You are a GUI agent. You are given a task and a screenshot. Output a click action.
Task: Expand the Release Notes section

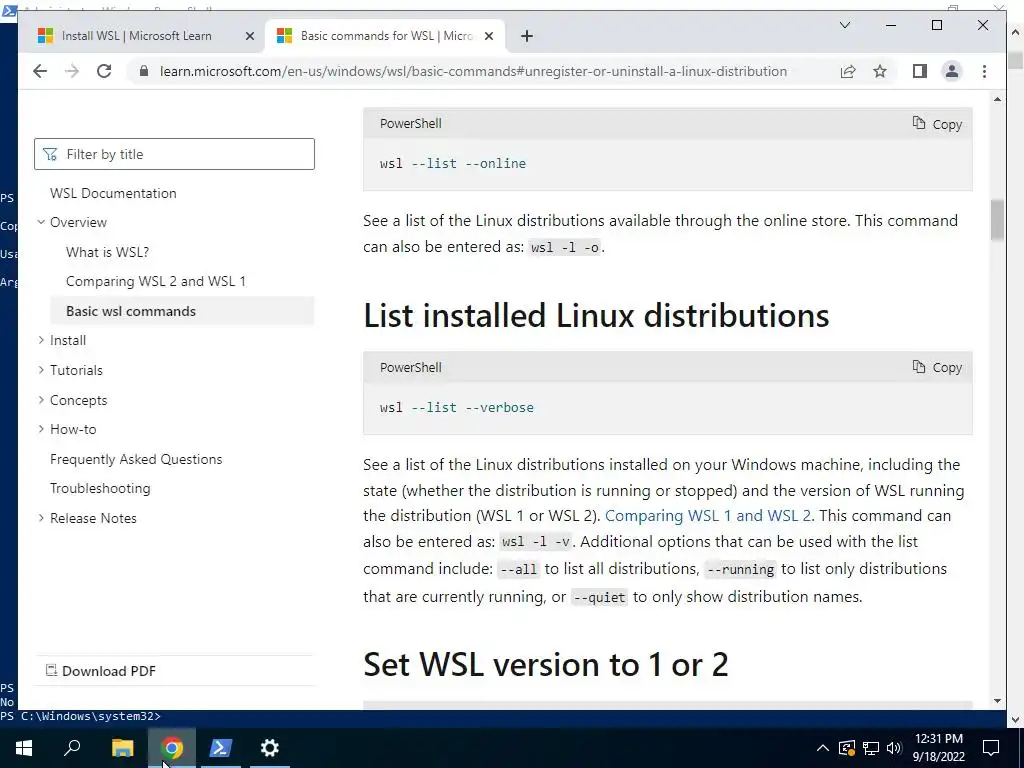click(x=41, y=518)
